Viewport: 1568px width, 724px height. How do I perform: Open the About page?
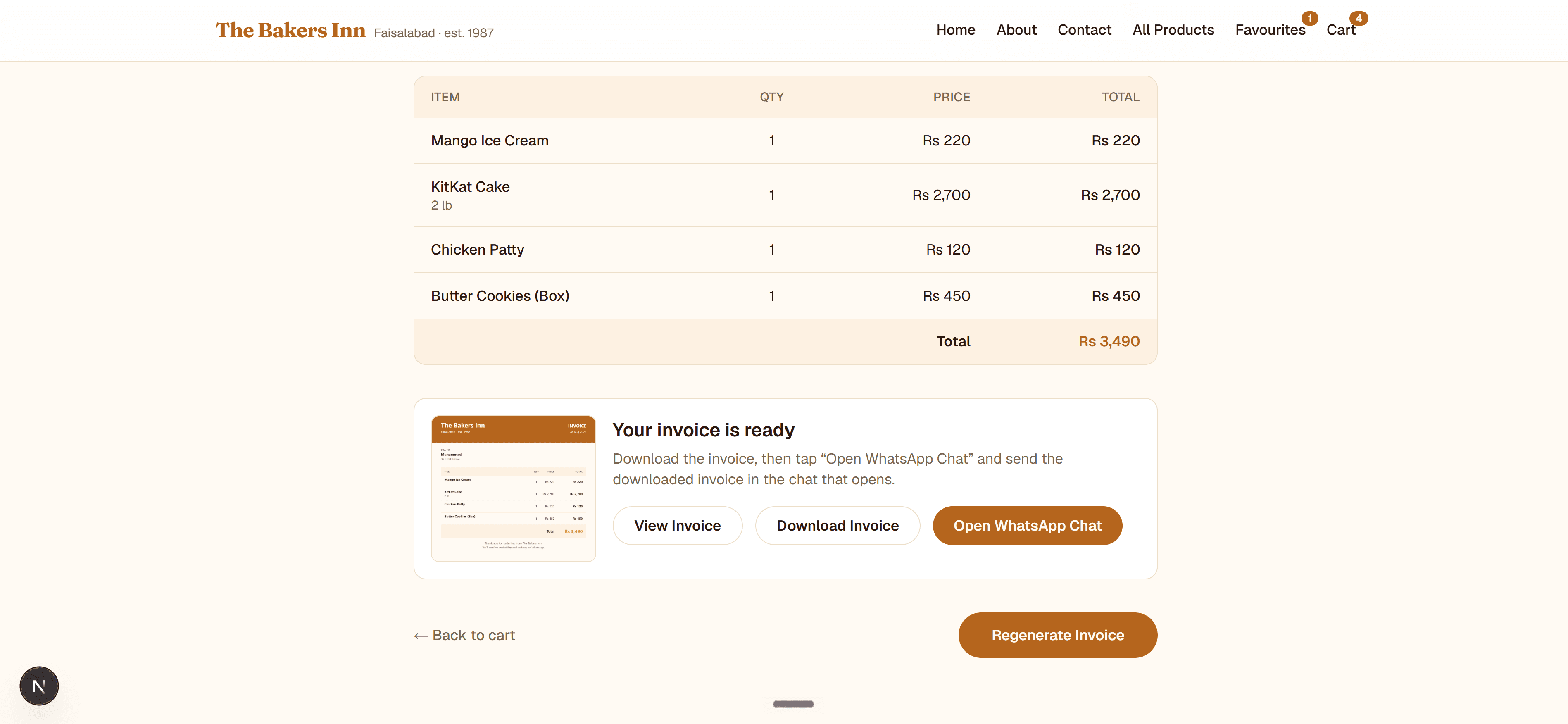click(1016, 30)
